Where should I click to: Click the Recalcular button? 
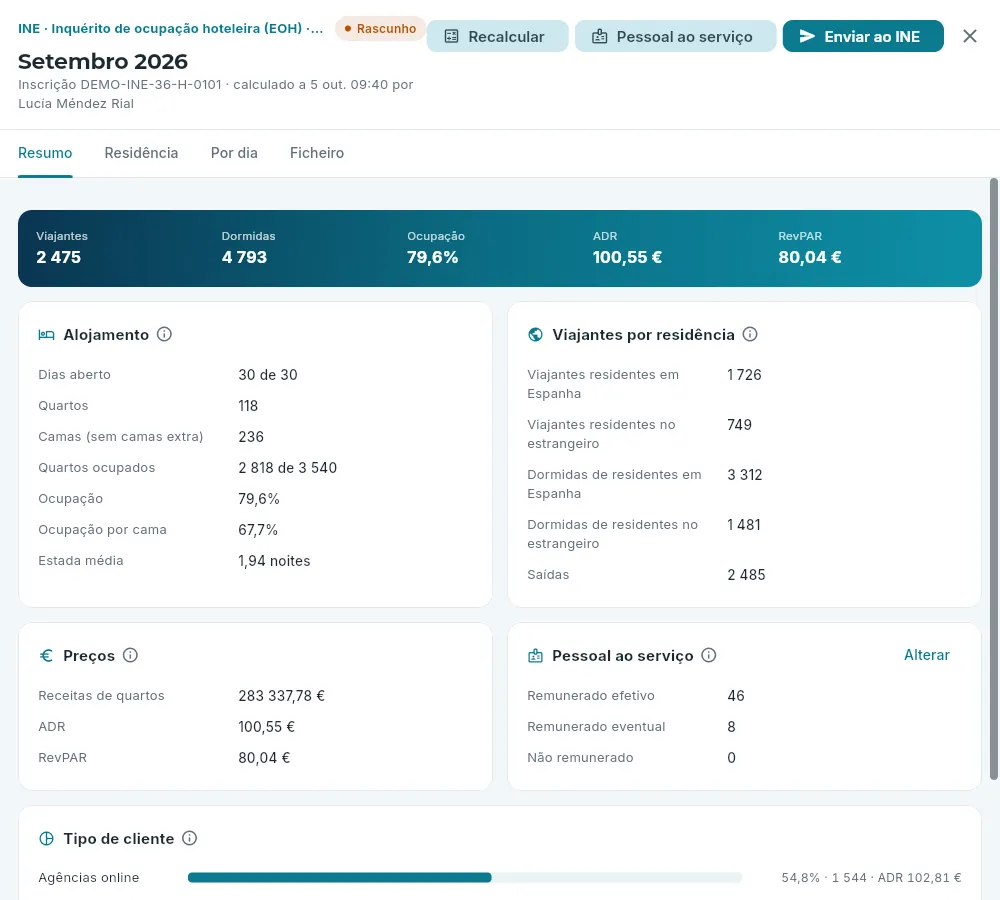coord(497,36)
